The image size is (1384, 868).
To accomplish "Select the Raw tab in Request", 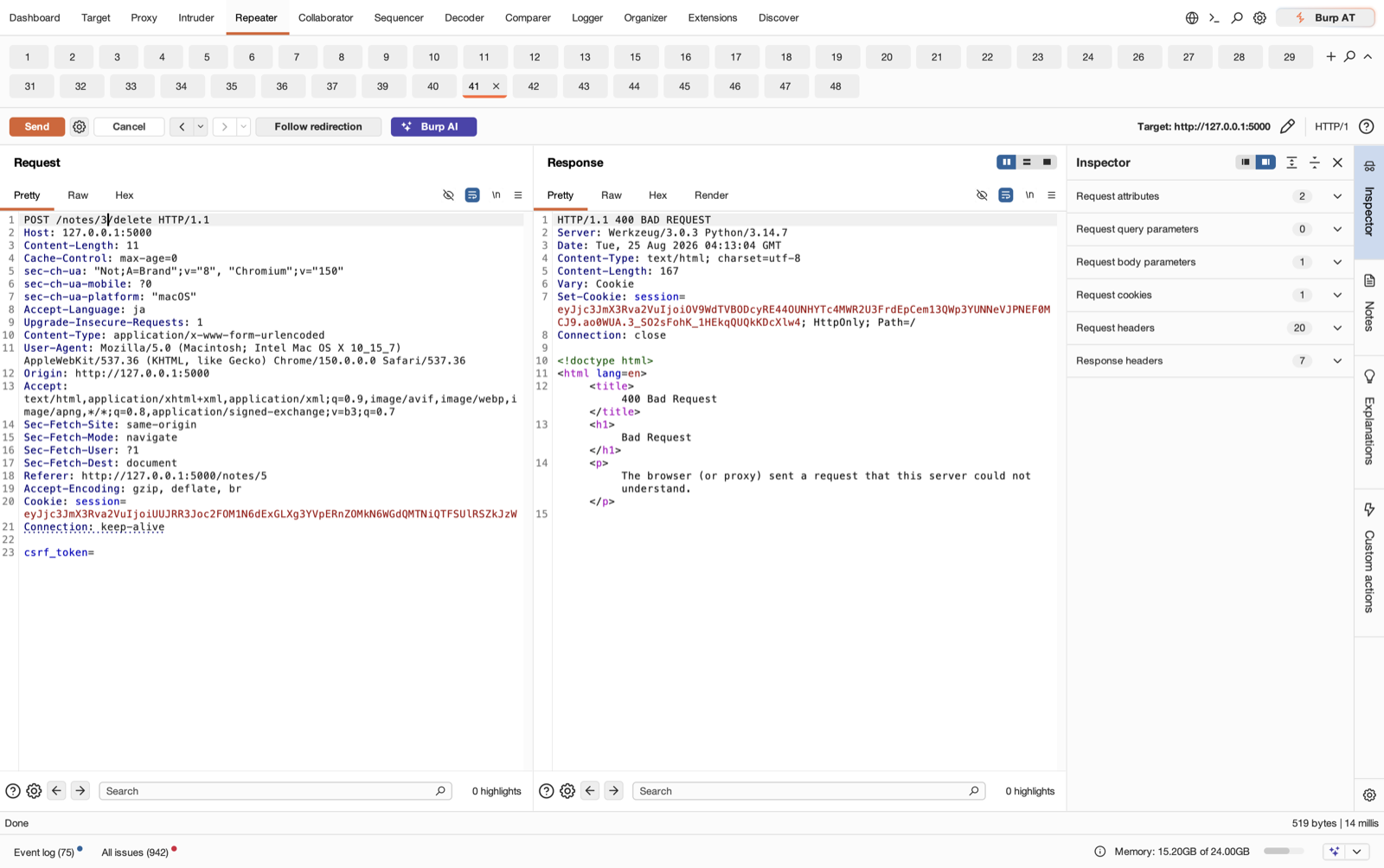I will [78, 195].
